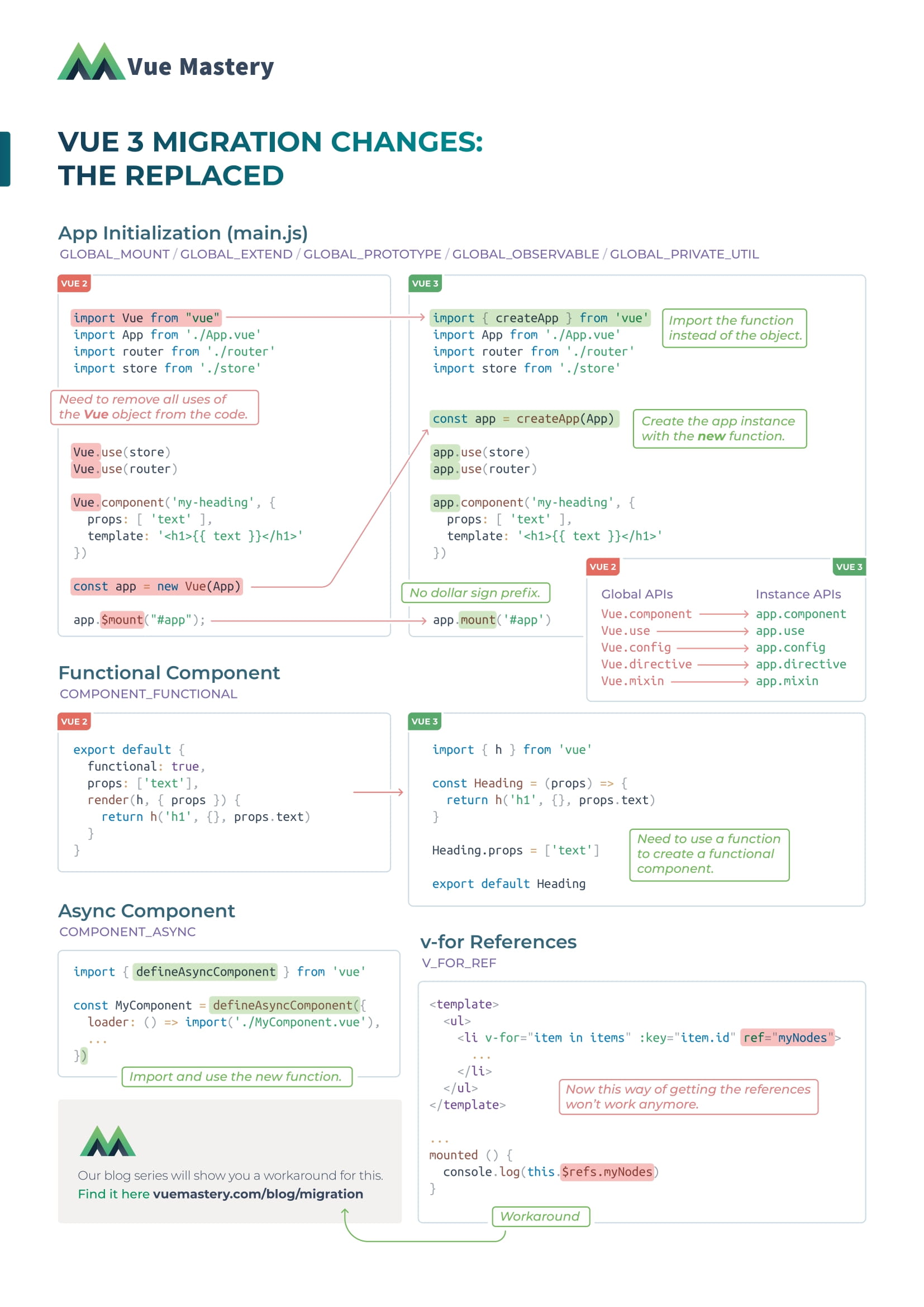Select the "loader: () => import('./MyComponent.vue')," line

[234, 1022]
